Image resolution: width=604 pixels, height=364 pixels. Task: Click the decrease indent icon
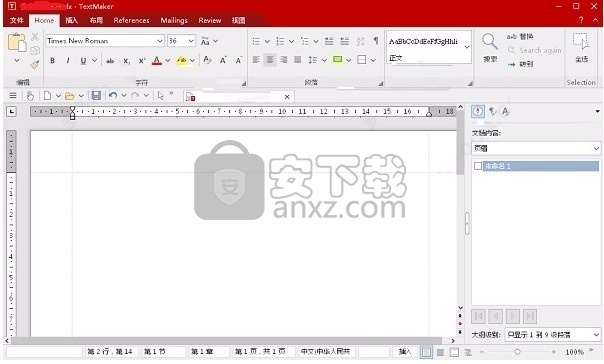(x=329, y=41)
